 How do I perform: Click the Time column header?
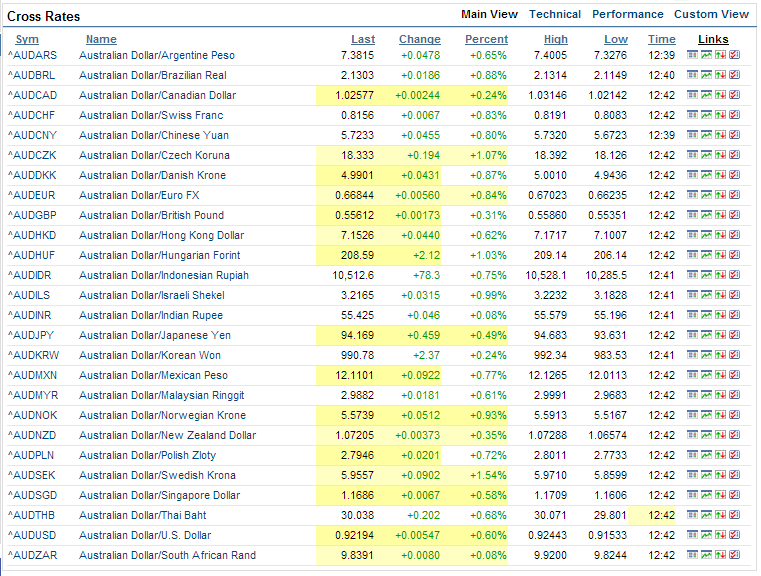pyautogui.click(x=661, y=39)
